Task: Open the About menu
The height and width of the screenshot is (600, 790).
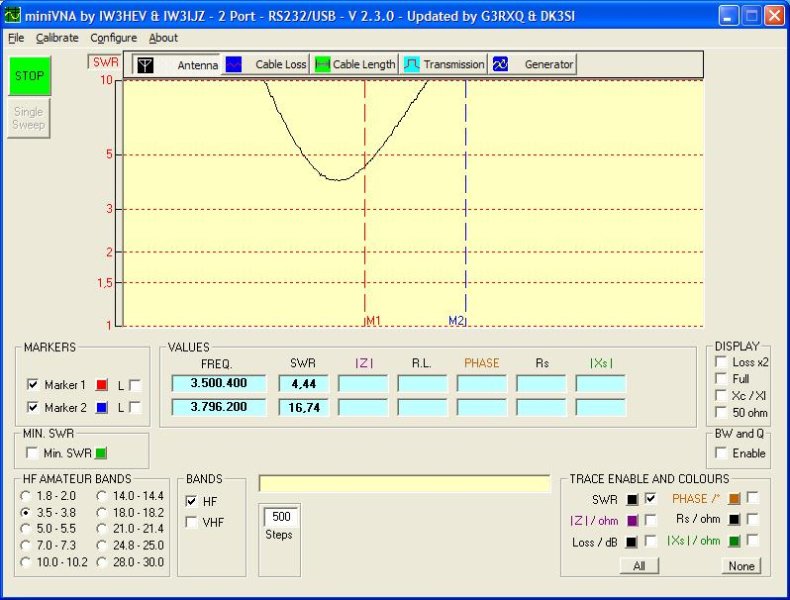Action: (163, 38)
